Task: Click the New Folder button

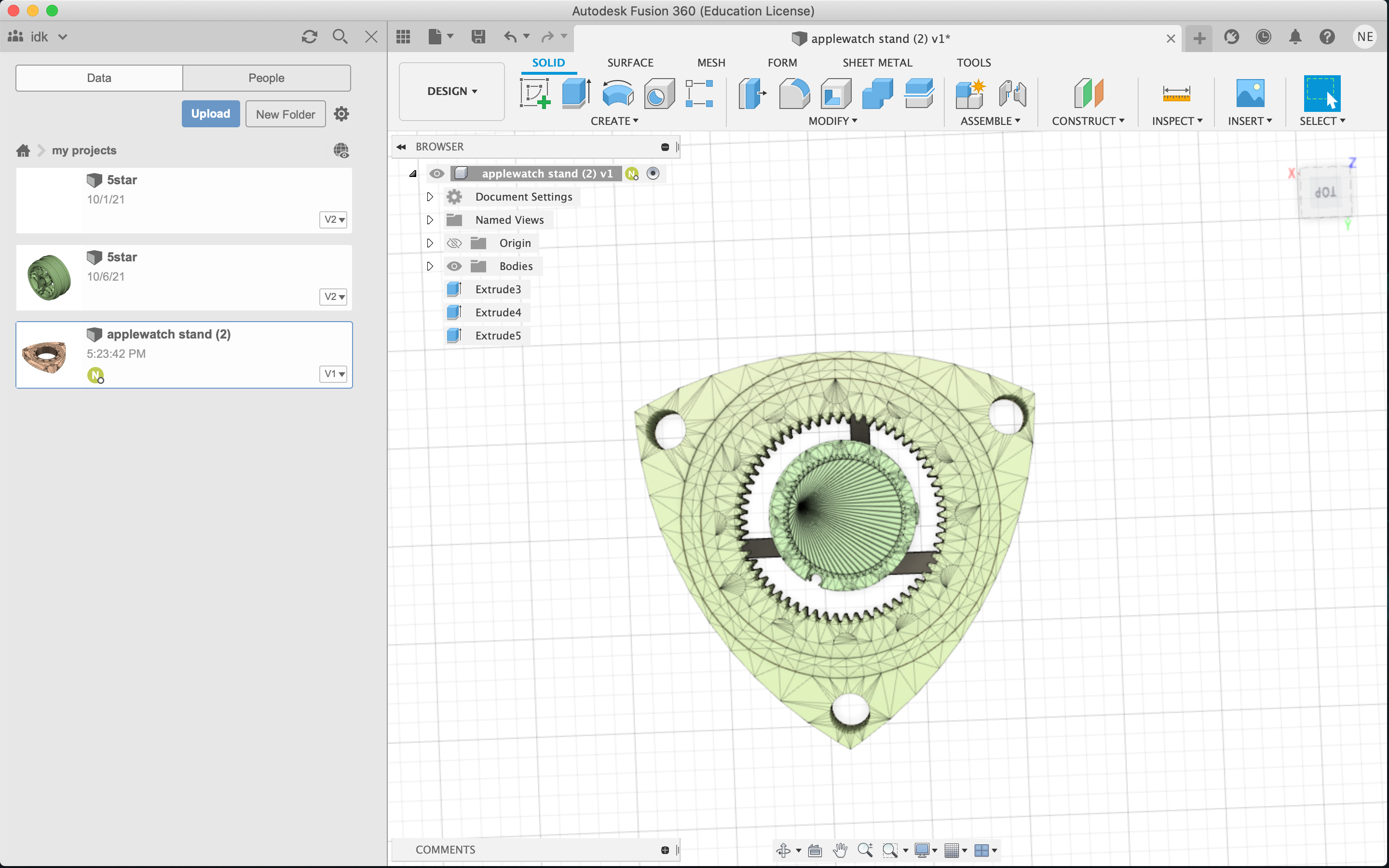Action: (x=285, y=114)
